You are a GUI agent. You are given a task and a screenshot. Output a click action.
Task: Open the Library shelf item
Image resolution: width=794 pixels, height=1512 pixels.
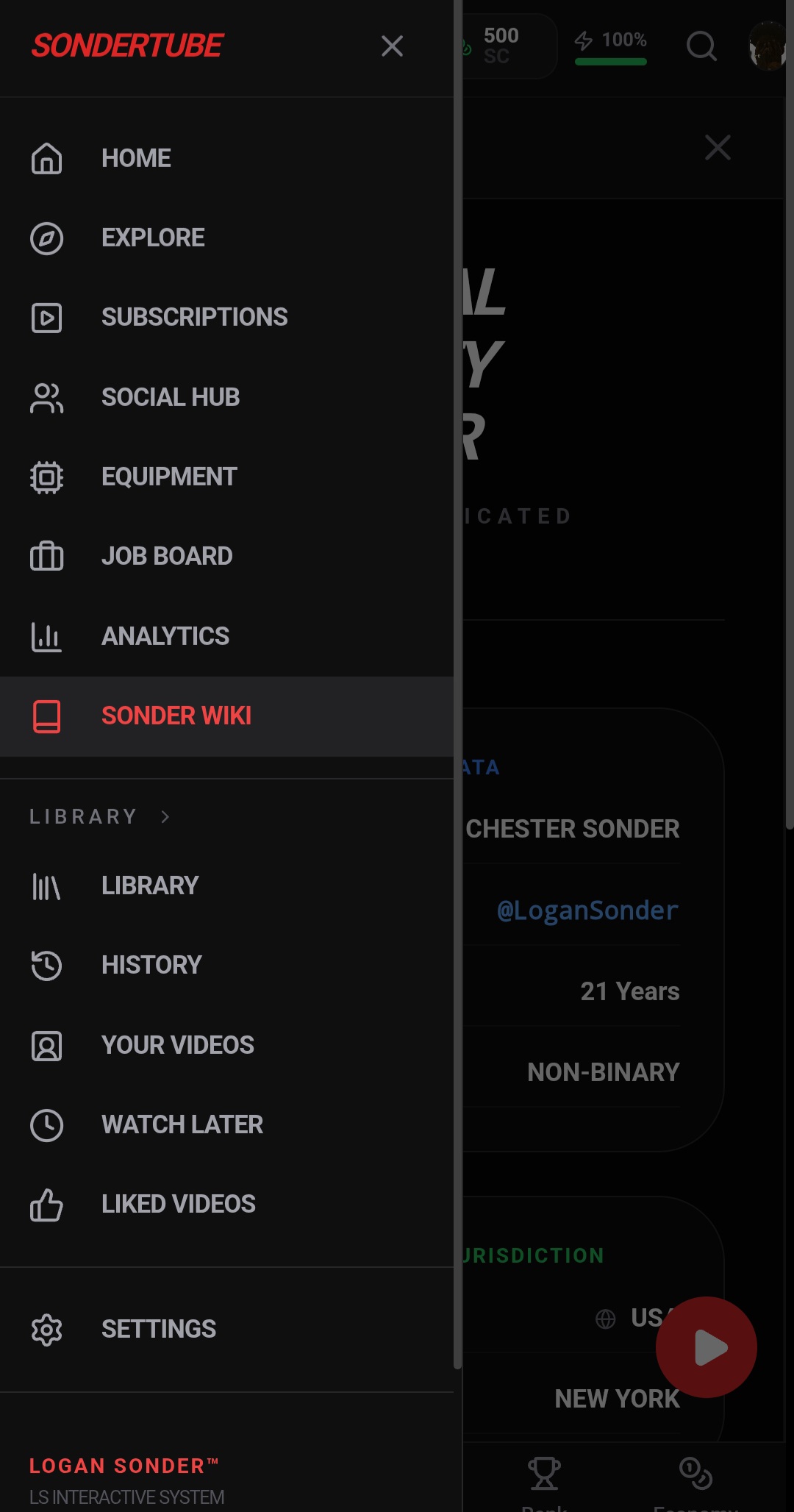150,885
